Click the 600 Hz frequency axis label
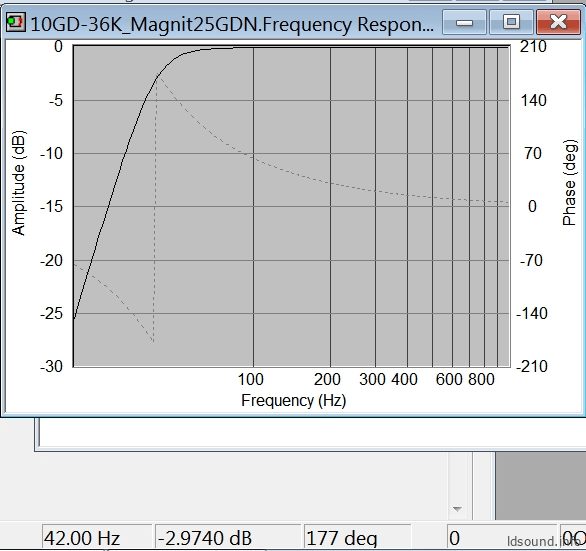The height and width of the screenshot is (551, 586). tap(448, 379)
